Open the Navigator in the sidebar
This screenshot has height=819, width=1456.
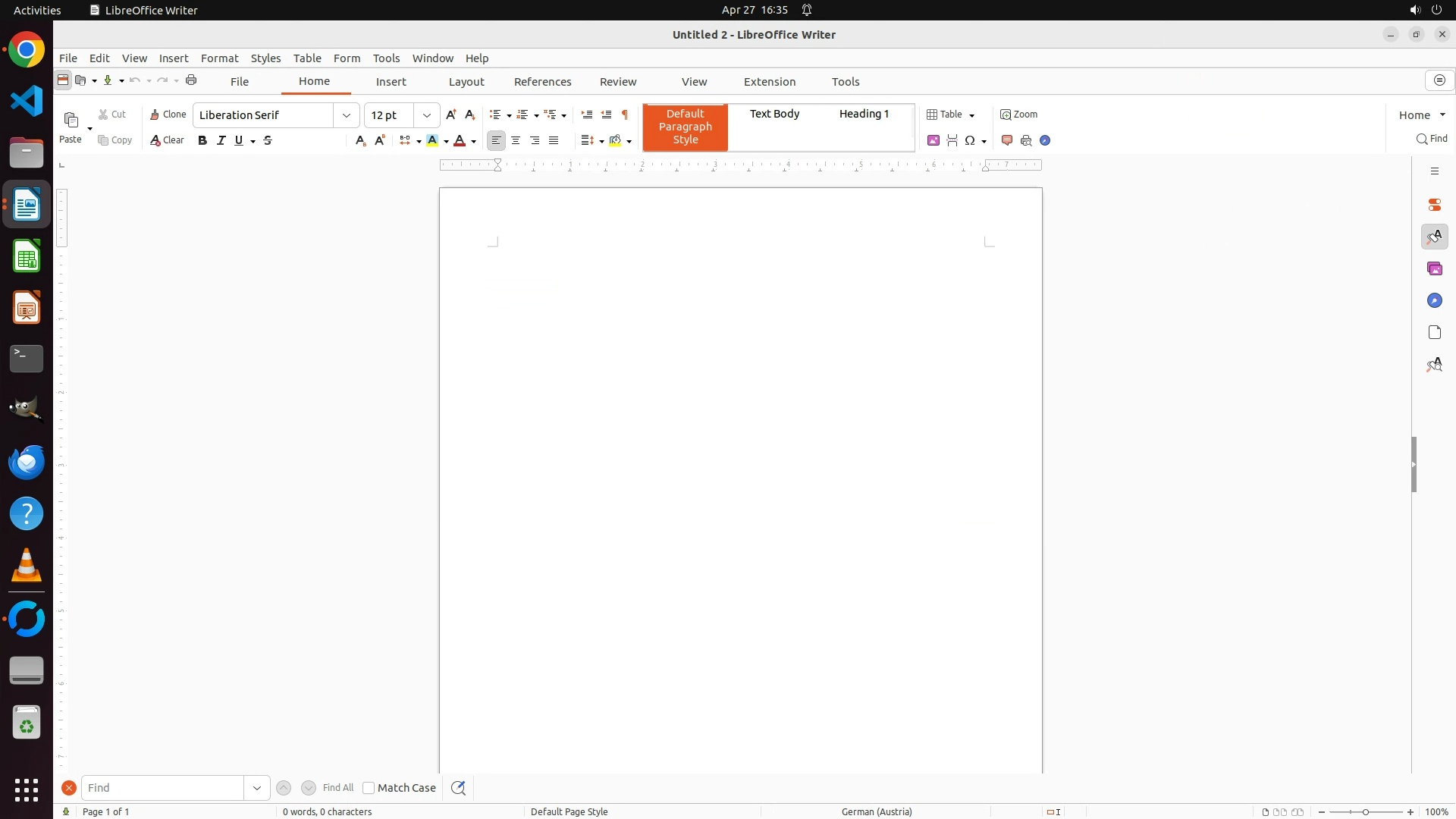1434,301
